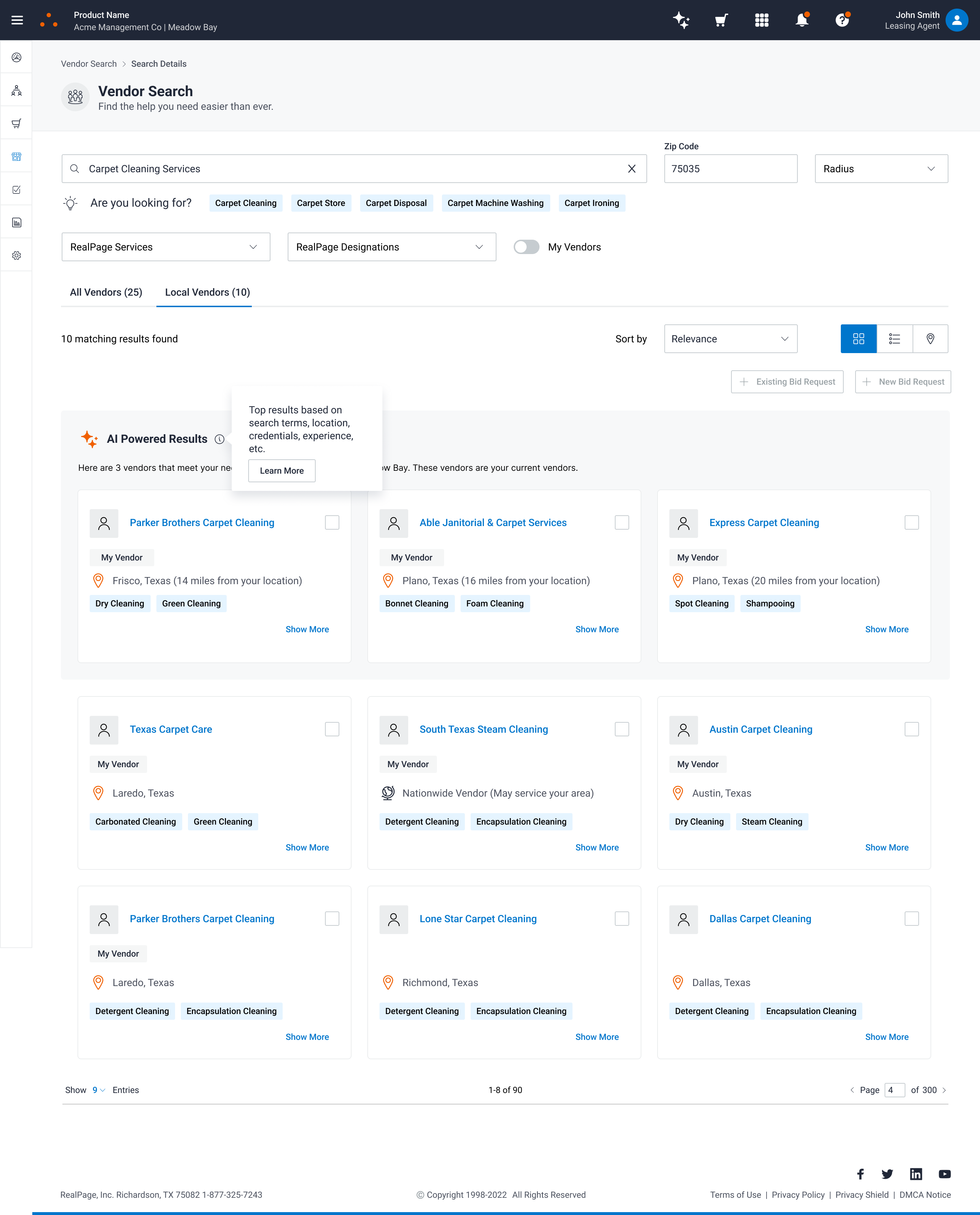Open organization people icon in sidebar

17,90
